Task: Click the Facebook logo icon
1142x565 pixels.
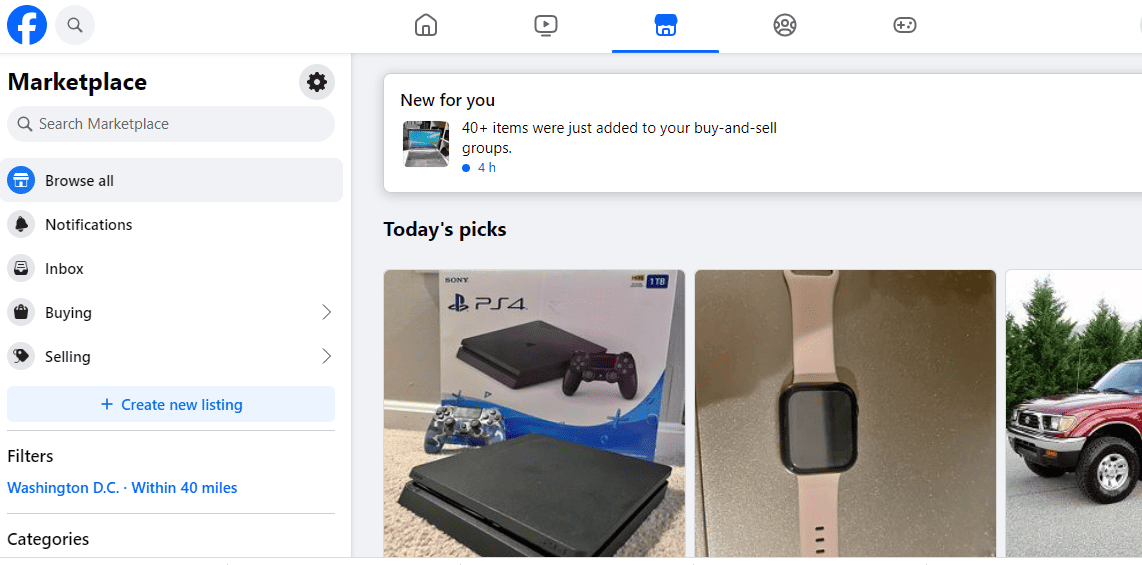Action: point(27,25)
